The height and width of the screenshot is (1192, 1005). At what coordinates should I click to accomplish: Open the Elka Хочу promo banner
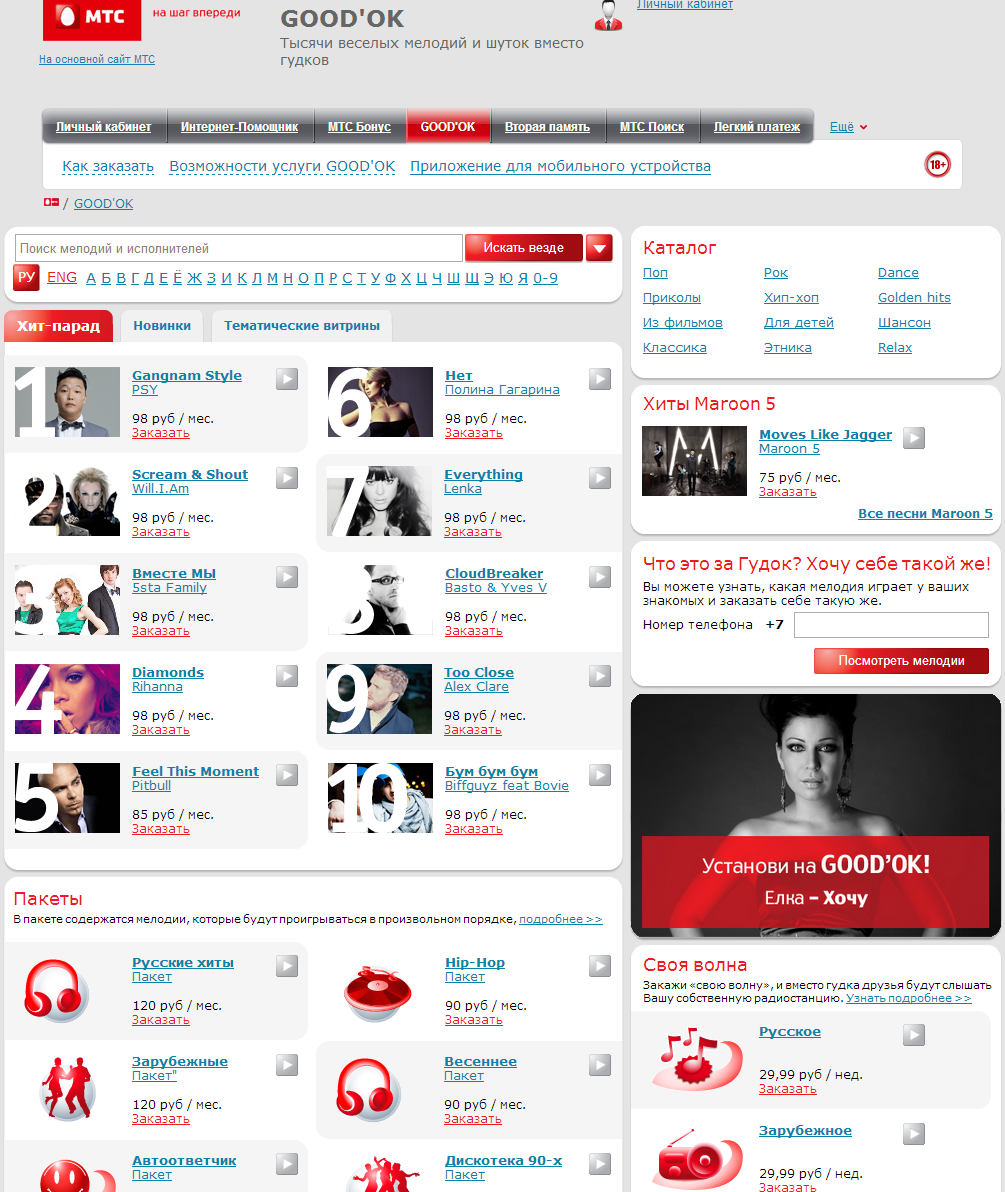point(815,815)
